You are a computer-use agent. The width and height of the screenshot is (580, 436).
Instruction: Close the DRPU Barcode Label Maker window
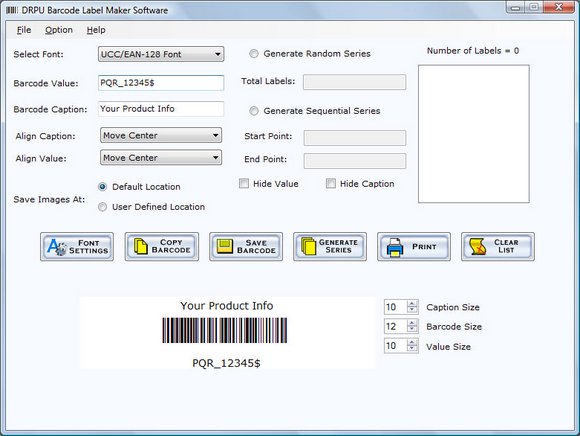pyautogui.click(x=559, y=7)
